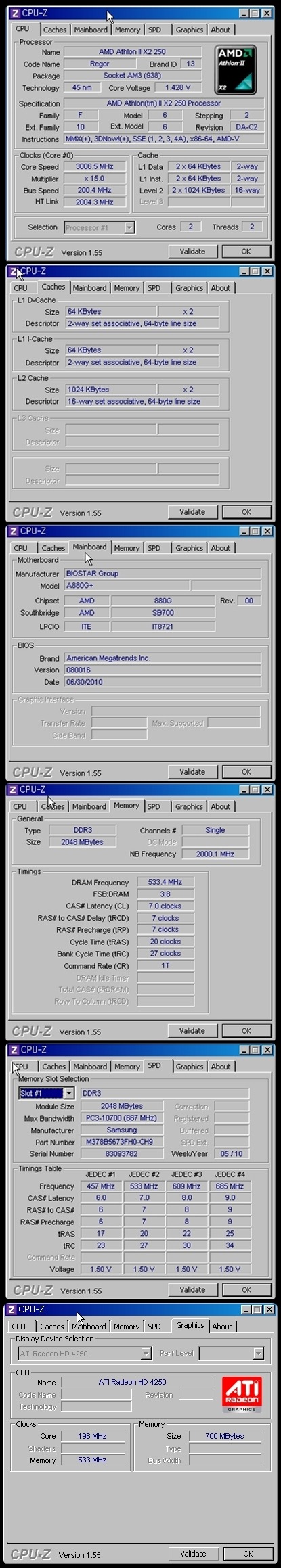This screenshot has height=1568, width=281.
Task: Click Validate in the Caches tab window
Action: [x=192, y=512]
